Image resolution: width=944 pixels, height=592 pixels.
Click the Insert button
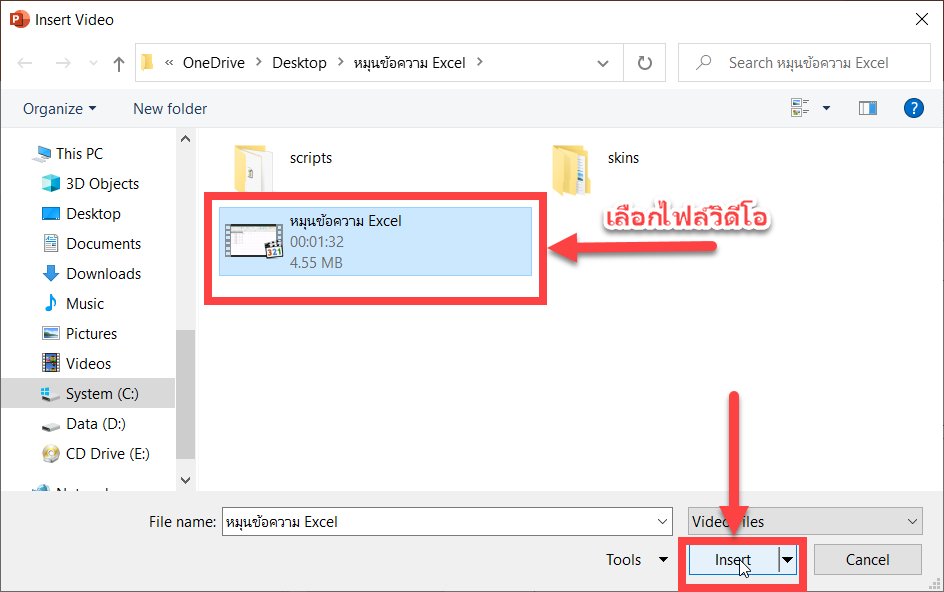click(x=733, y=559)
